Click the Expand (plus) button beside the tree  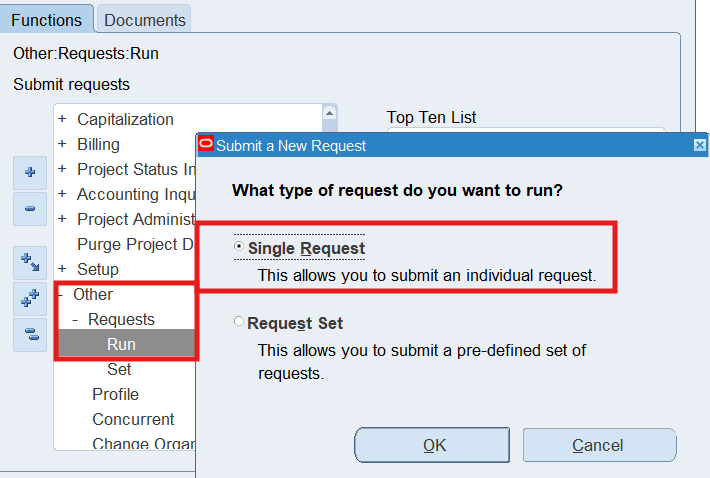pyautogui.click(x=29, y=173)
